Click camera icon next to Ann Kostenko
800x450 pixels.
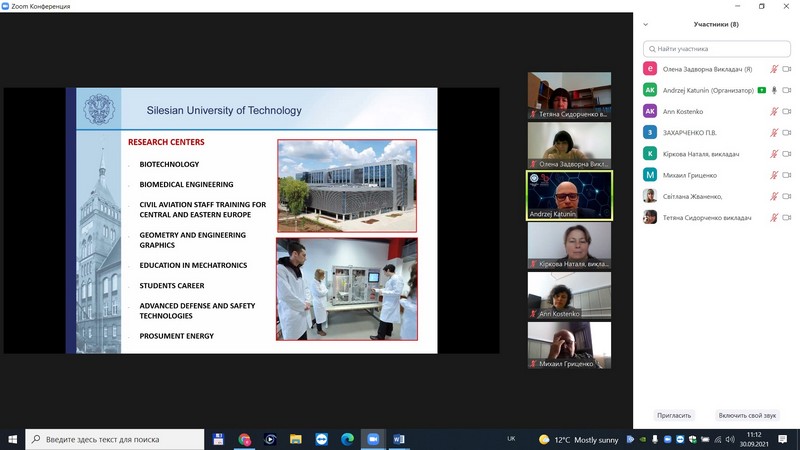click(788, 111)
